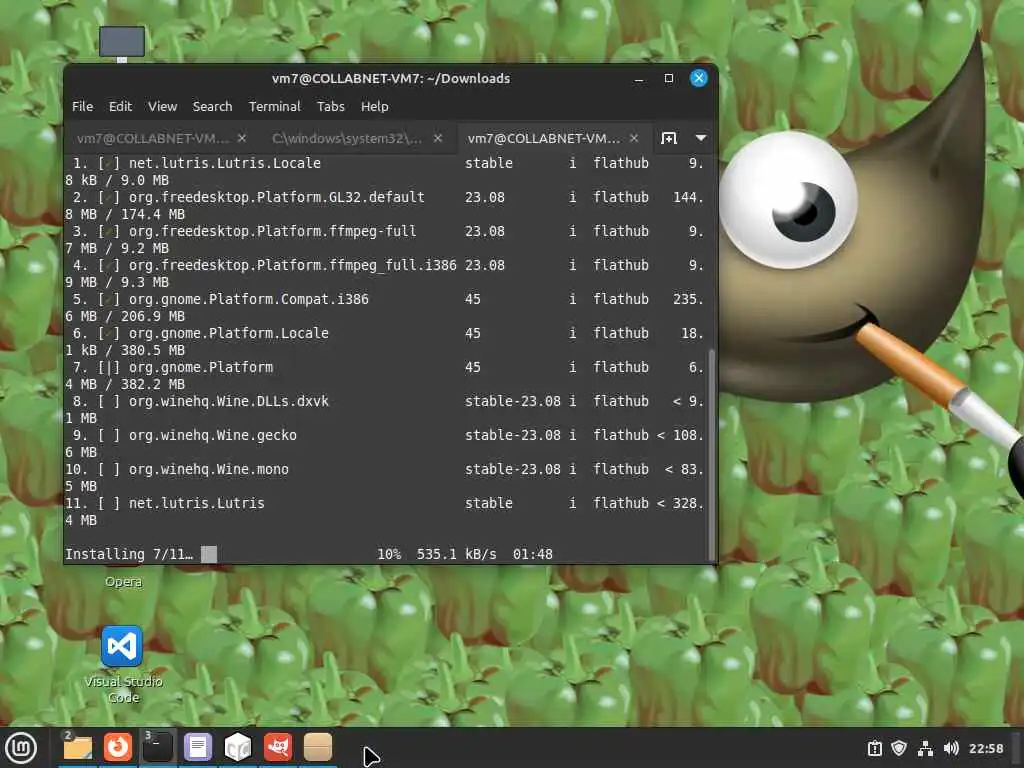Switch to the Terminal taskbar icon
Image resolution: width=1024 pixels, height=768 pixels.
(x=158, y=747)
